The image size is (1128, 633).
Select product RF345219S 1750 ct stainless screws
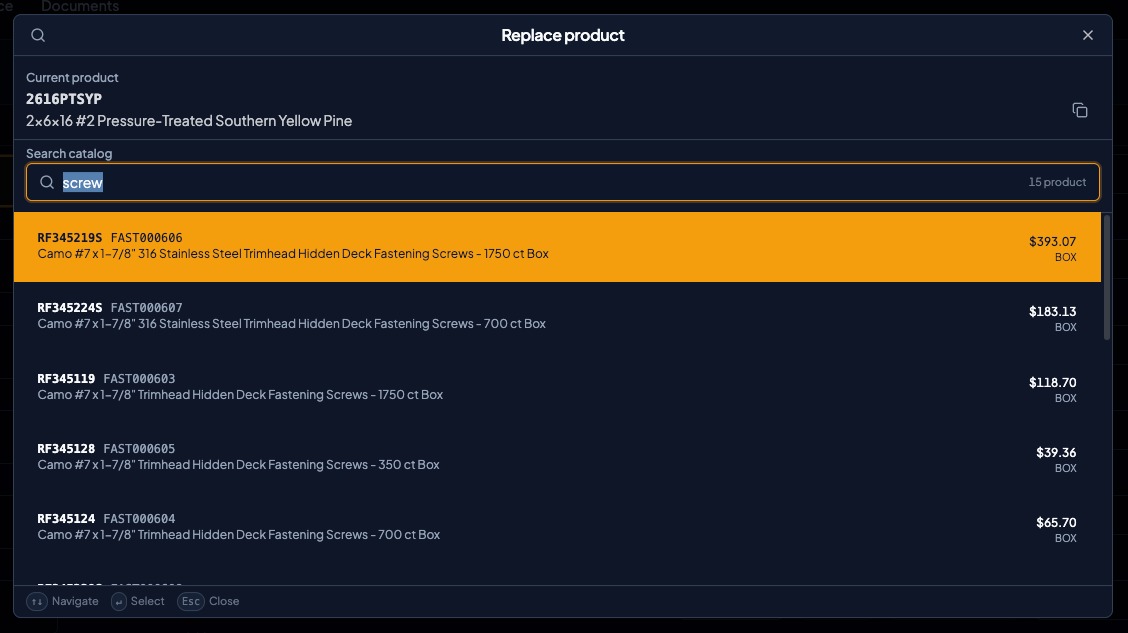(557, 246)
